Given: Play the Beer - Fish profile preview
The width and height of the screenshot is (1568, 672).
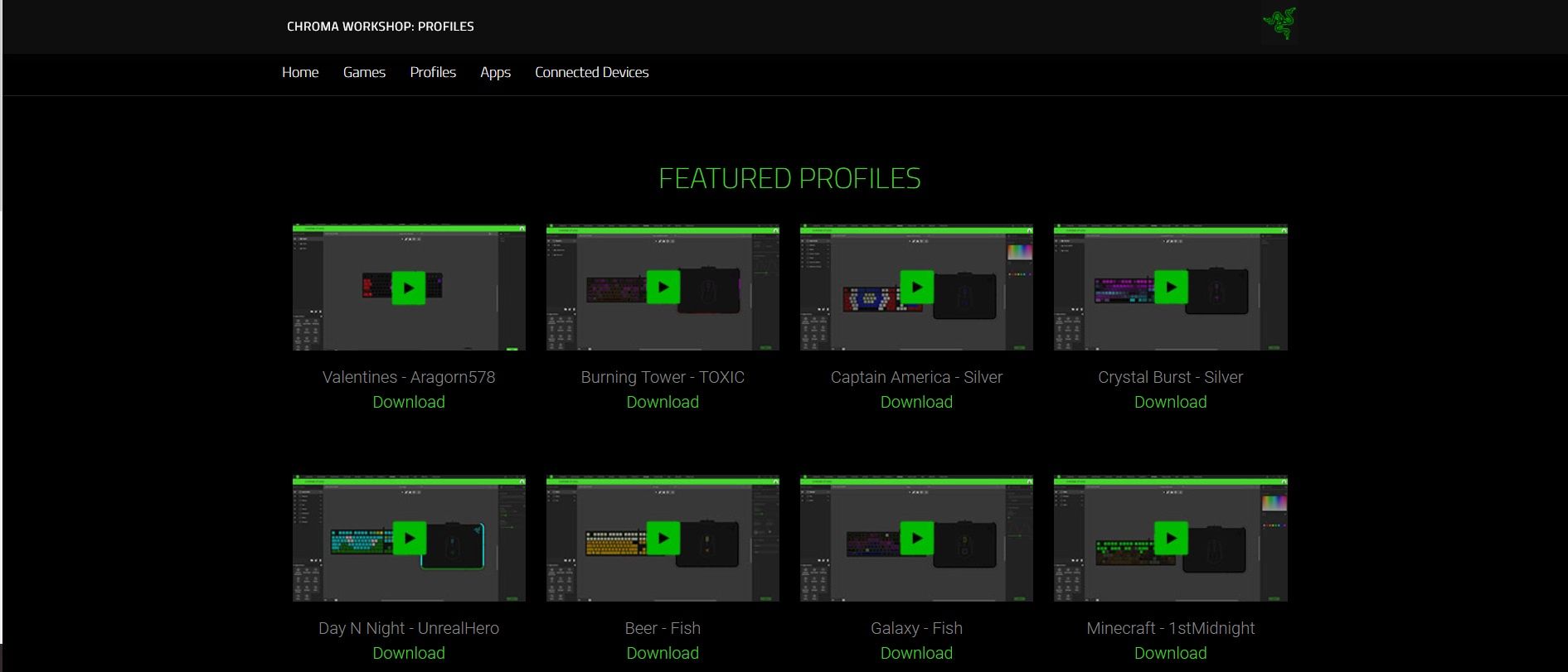Looking at the screenshot, I should tap(663, 539).
